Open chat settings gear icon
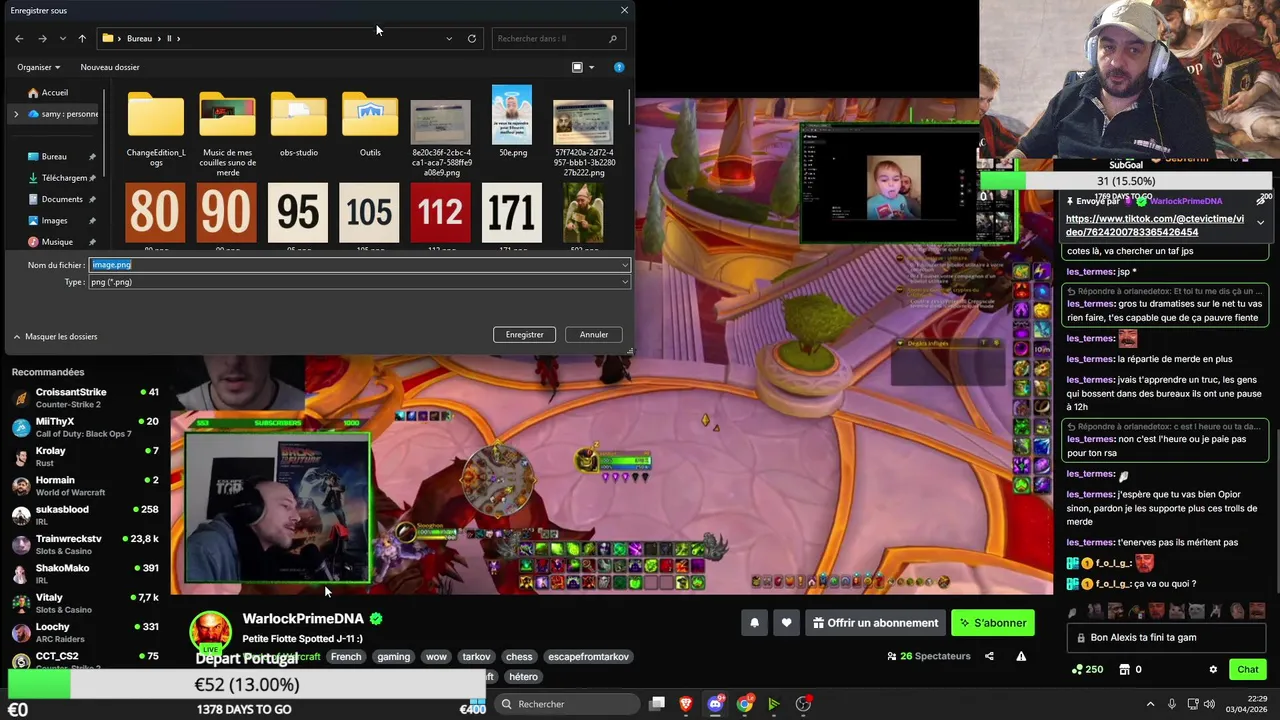 [1213, 670]
